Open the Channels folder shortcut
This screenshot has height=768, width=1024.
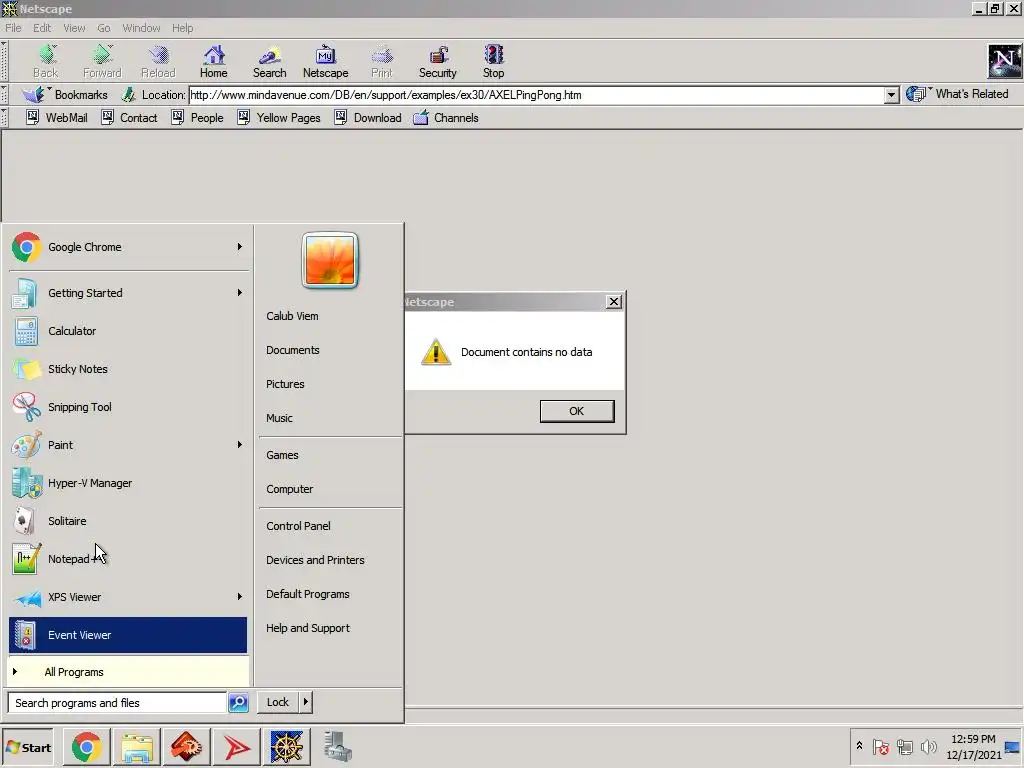[x=446, y=118]
